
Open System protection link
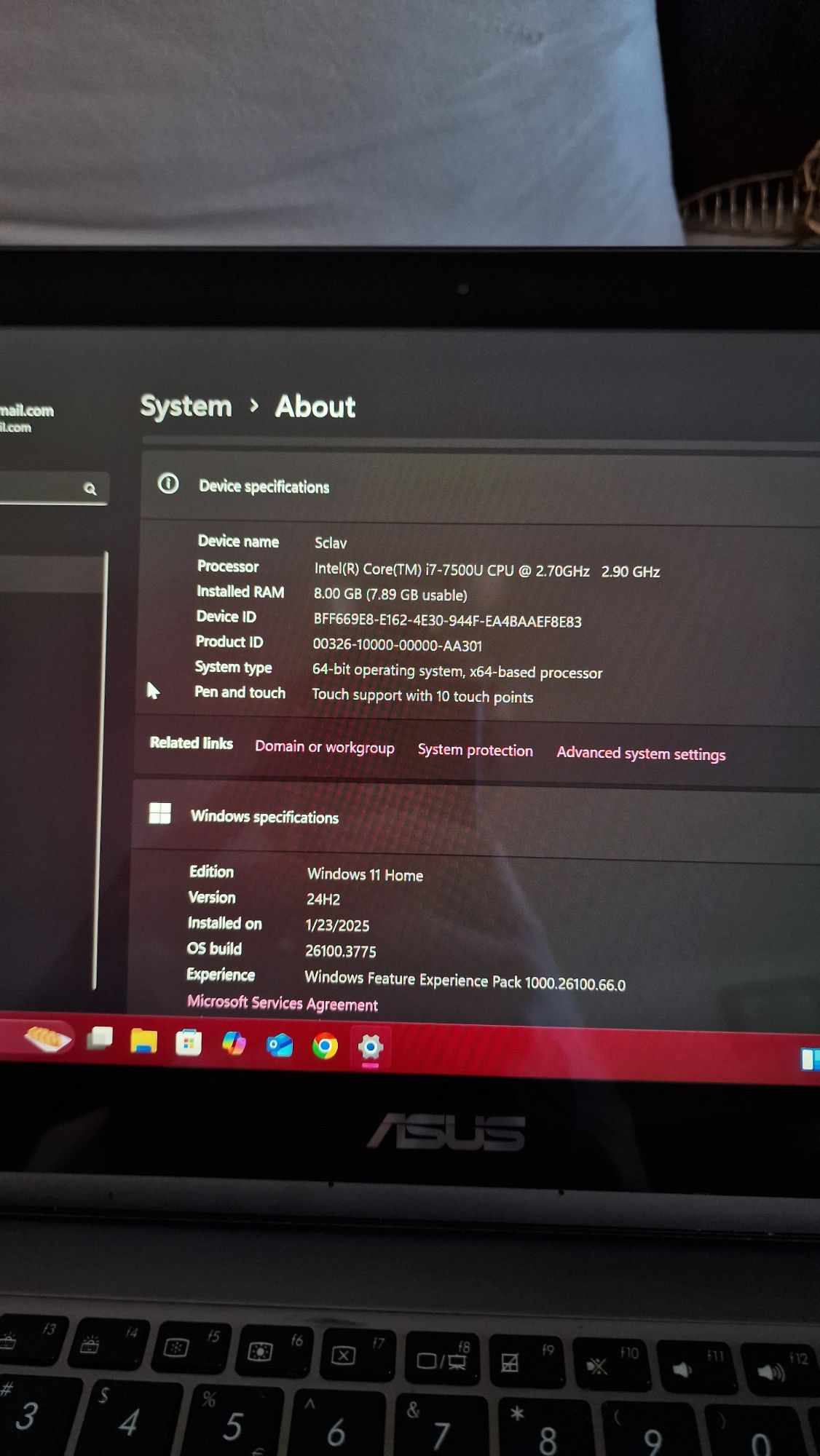(476, 750)
